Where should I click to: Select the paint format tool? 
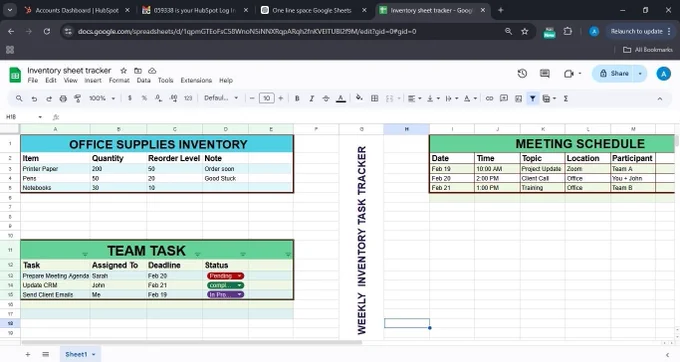[x=78, y=99]
